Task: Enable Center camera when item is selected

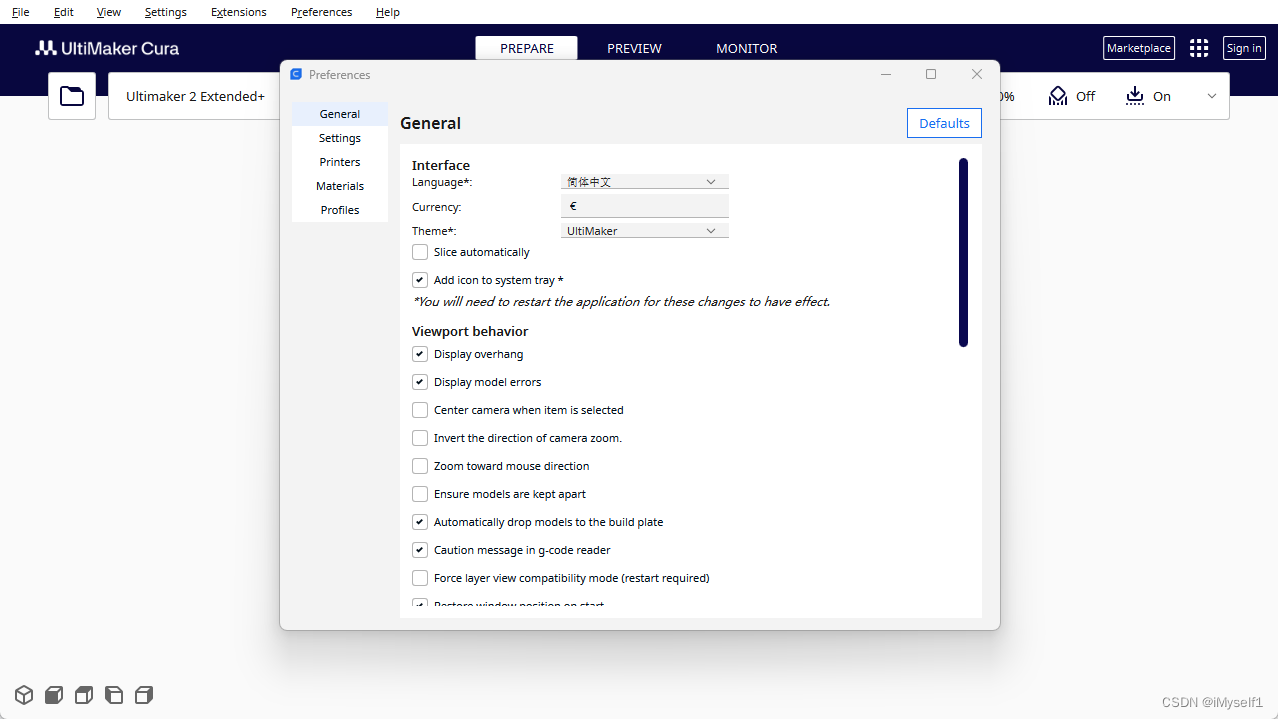Action: click(x=420, y=410)
